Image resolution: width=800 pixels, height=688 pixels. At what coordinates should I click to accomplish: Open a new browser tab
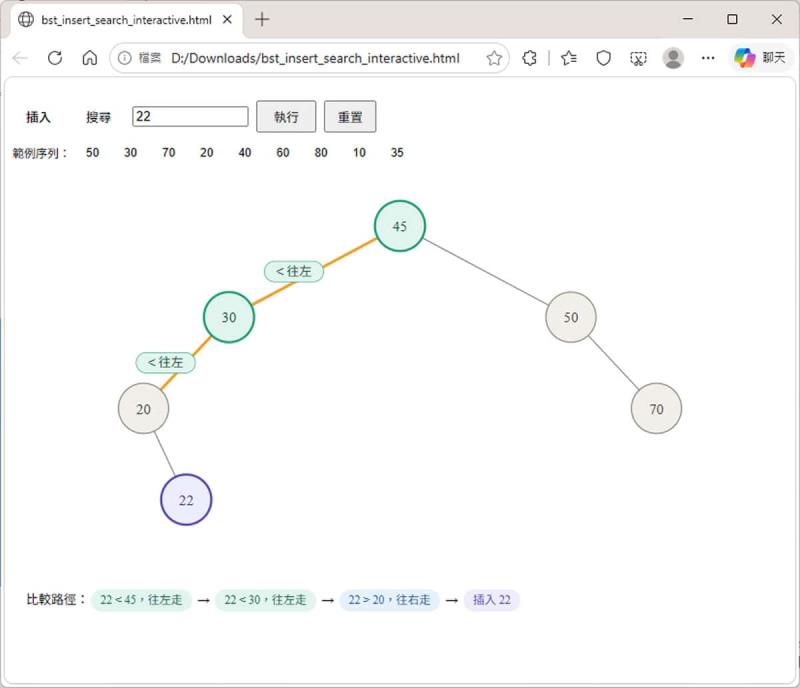(262, 20)
